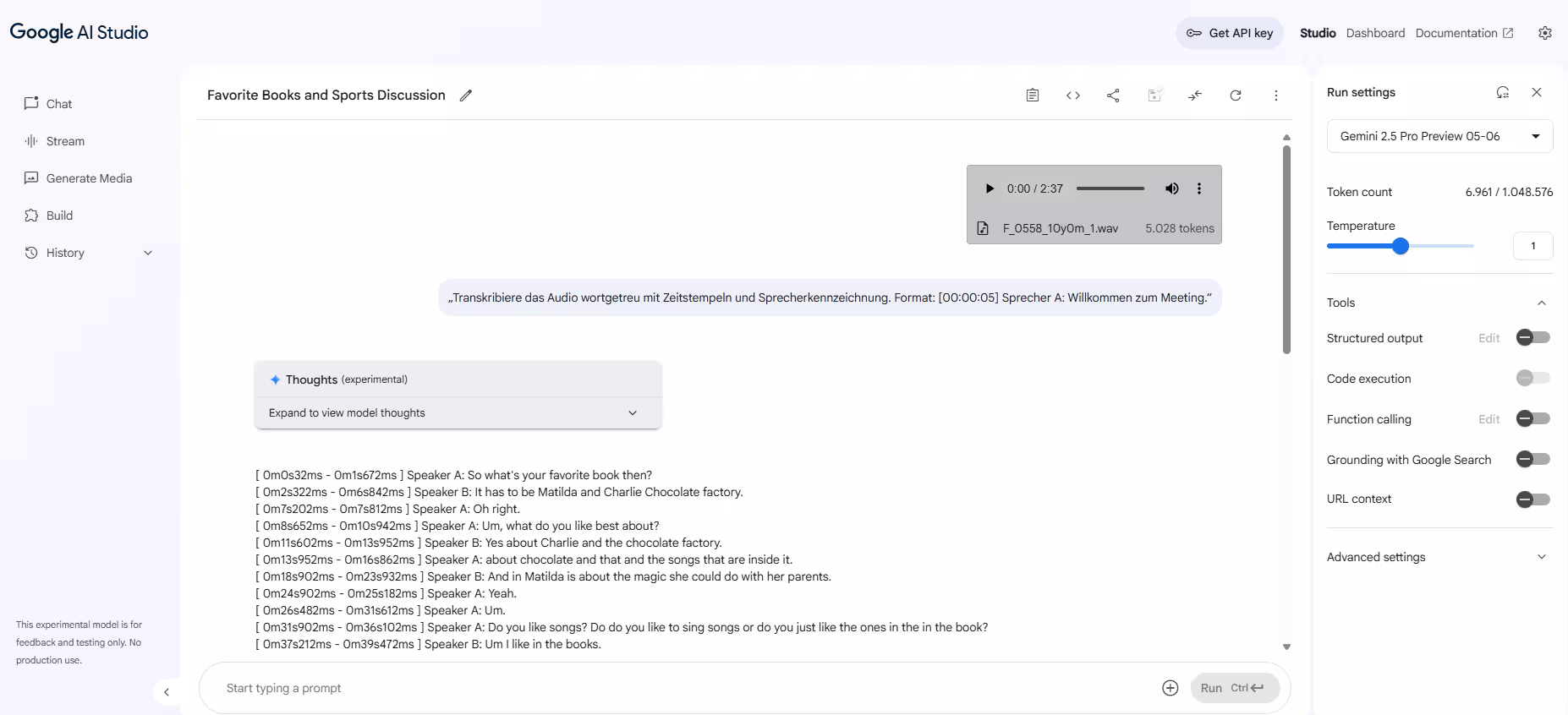This screenshot has width=1568, height=715.
Task: Click the 5.028 tokens label
Action: [1180, 228]
